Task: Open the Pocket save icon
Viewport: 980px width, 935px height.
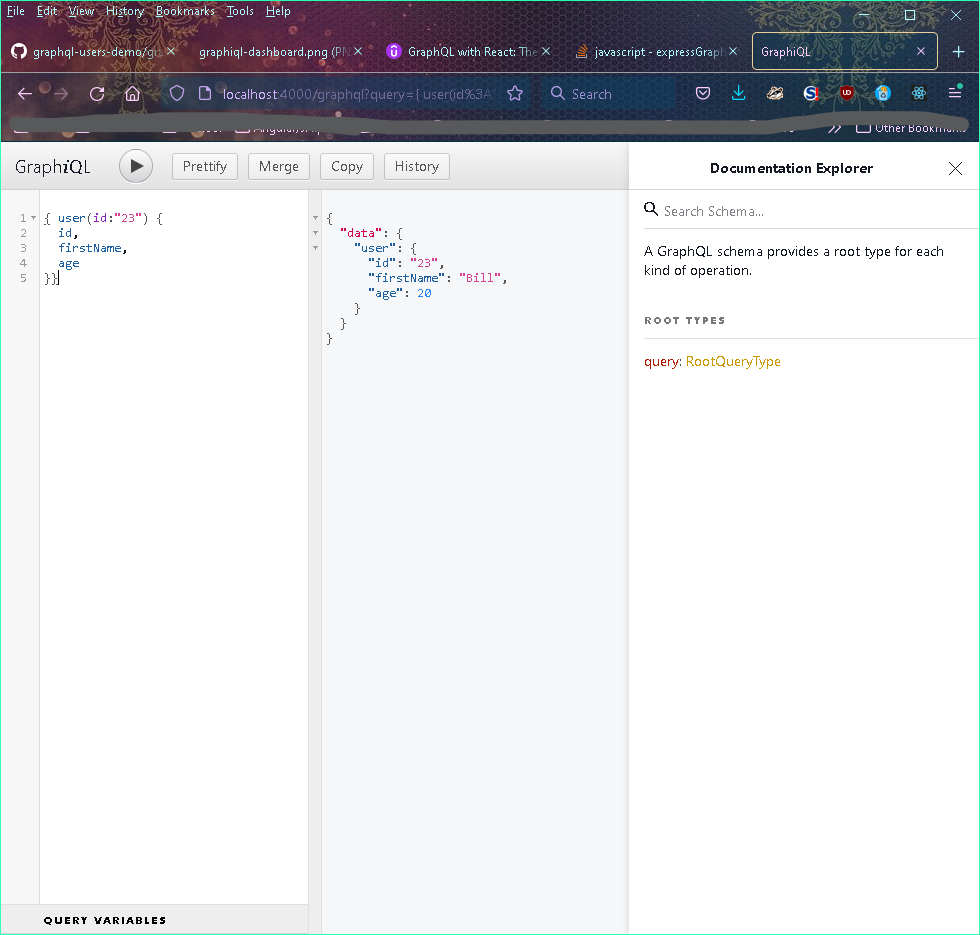Action: coord(702,94)
